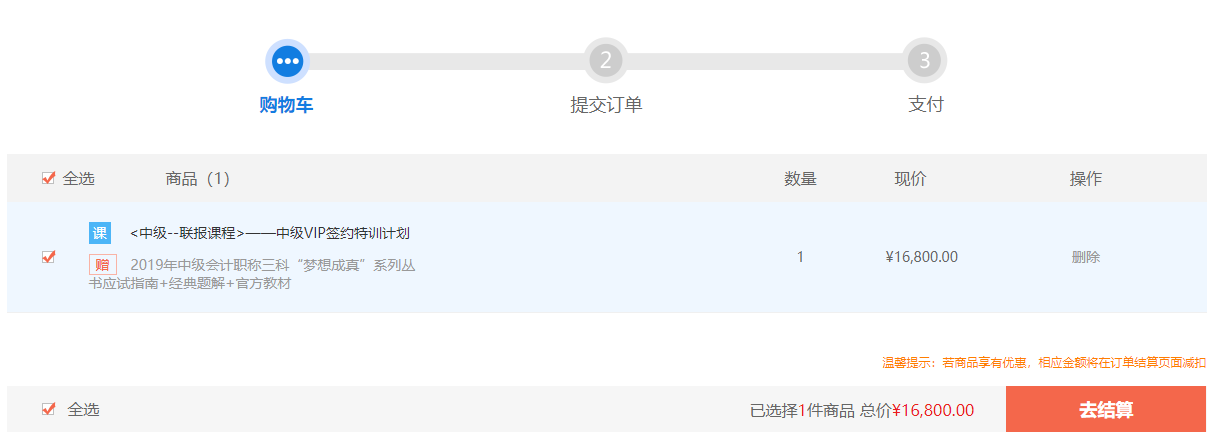Click the item price ¥16,800.00
This screenshot has height=442, width=1214.
921,257
